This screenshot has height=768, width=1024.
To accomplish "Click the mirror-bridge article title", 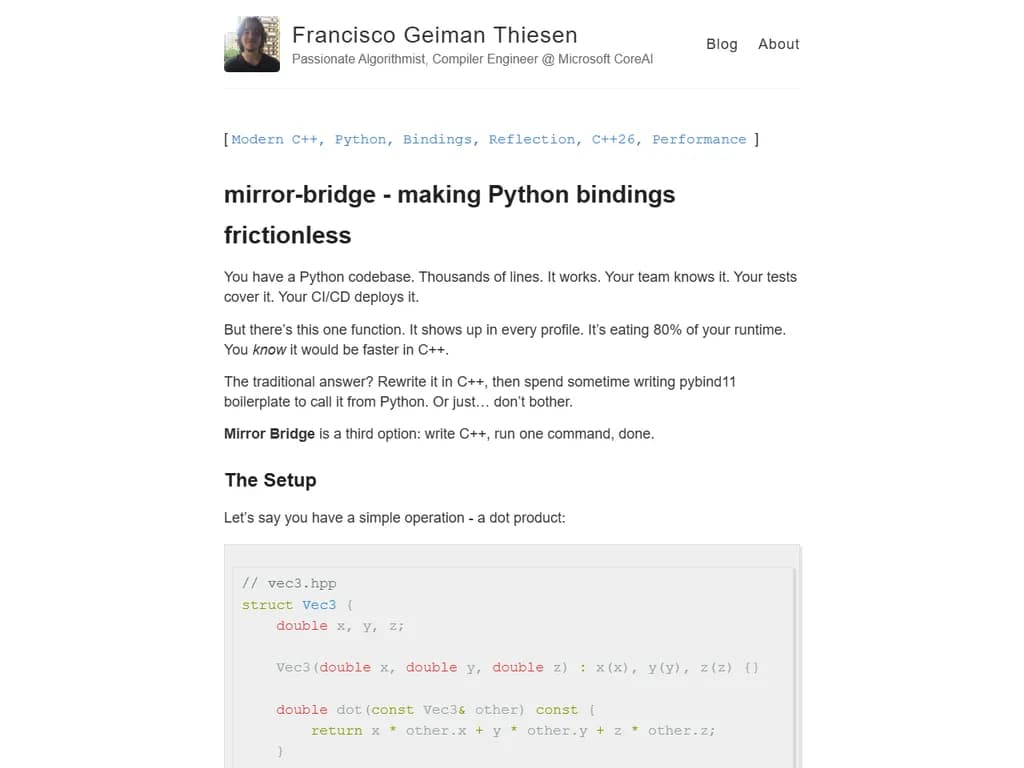I will coord(448,194).
